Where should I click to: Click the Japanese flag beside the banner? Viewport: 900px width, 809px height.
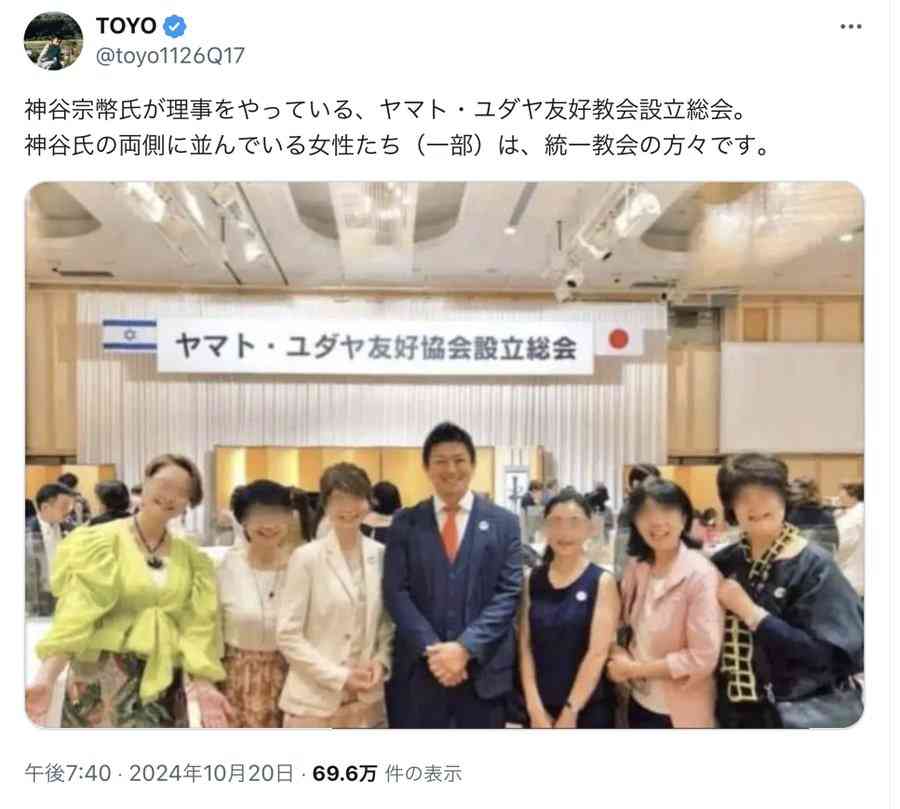coord(618,339)
